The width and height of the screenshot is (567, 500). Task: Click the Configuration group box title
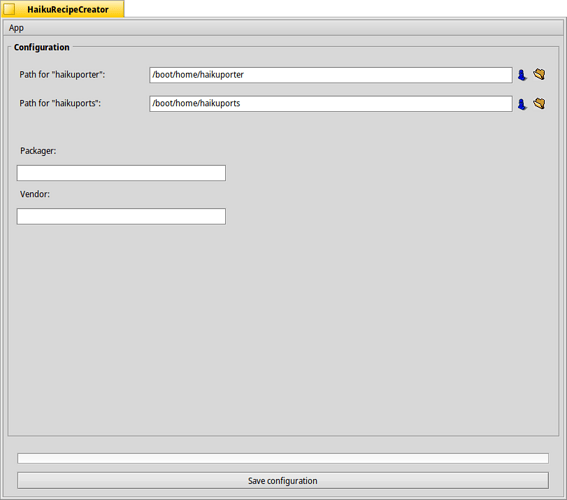(x=42, y=47)
